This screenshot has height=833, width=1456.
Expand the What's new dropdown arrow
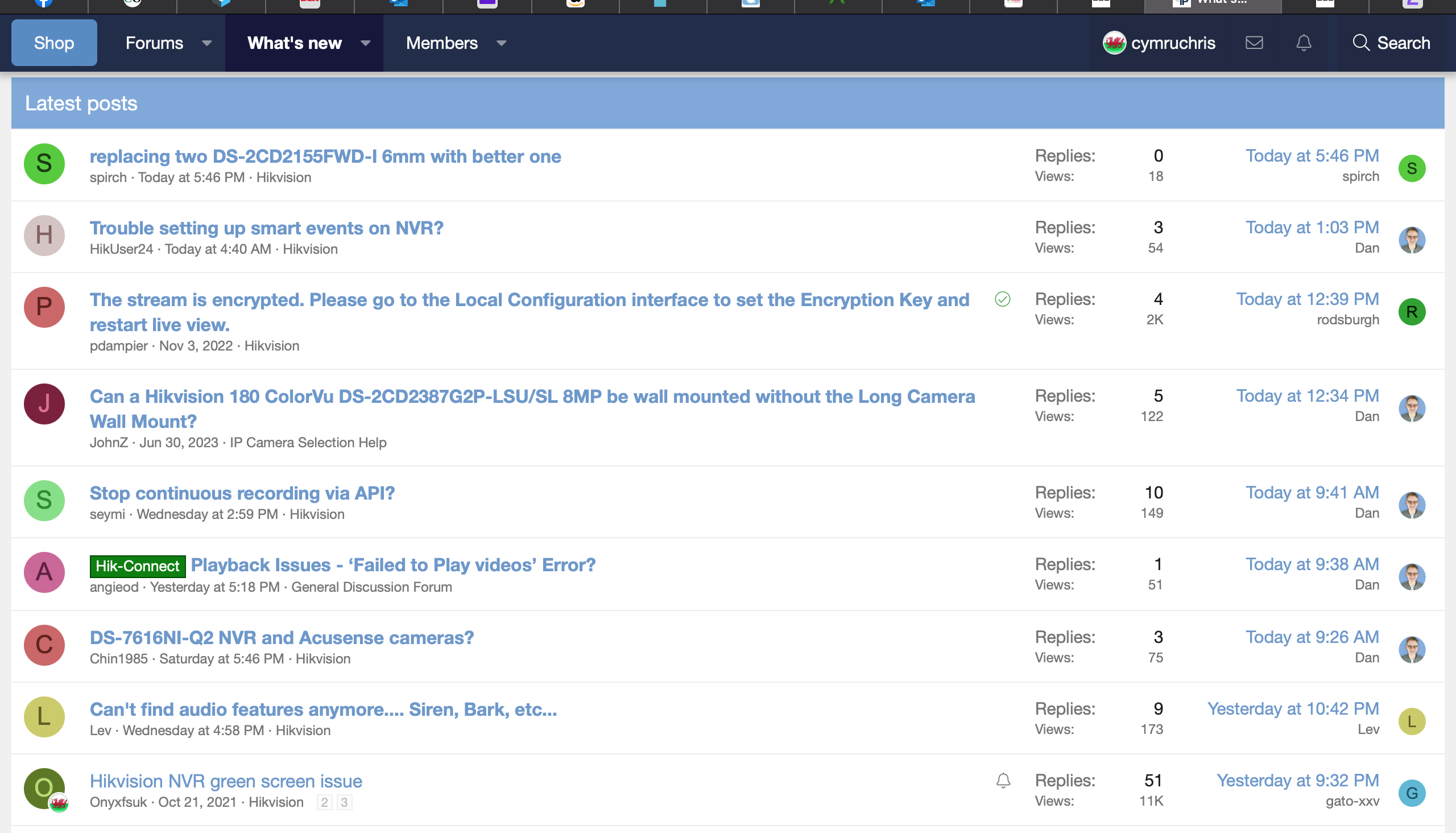click(366, 43)
